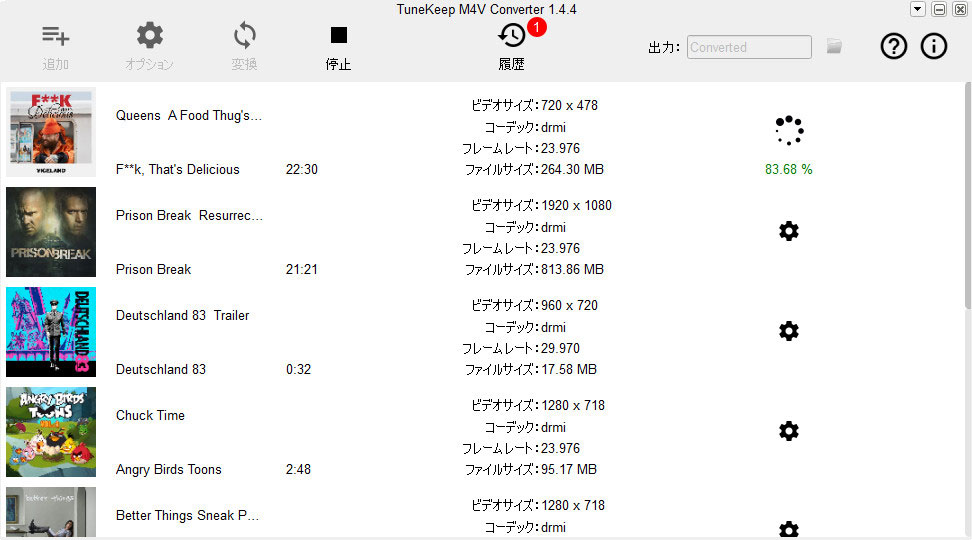Open settings gear for Chuck Time row
Viewport: 972px width, 540px height.
coord(789,431)
